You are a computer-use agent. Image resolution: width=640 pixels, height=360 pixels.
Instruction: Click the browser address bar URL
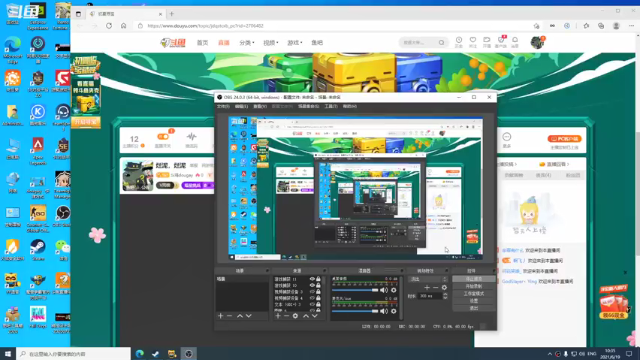coord(205,26)
